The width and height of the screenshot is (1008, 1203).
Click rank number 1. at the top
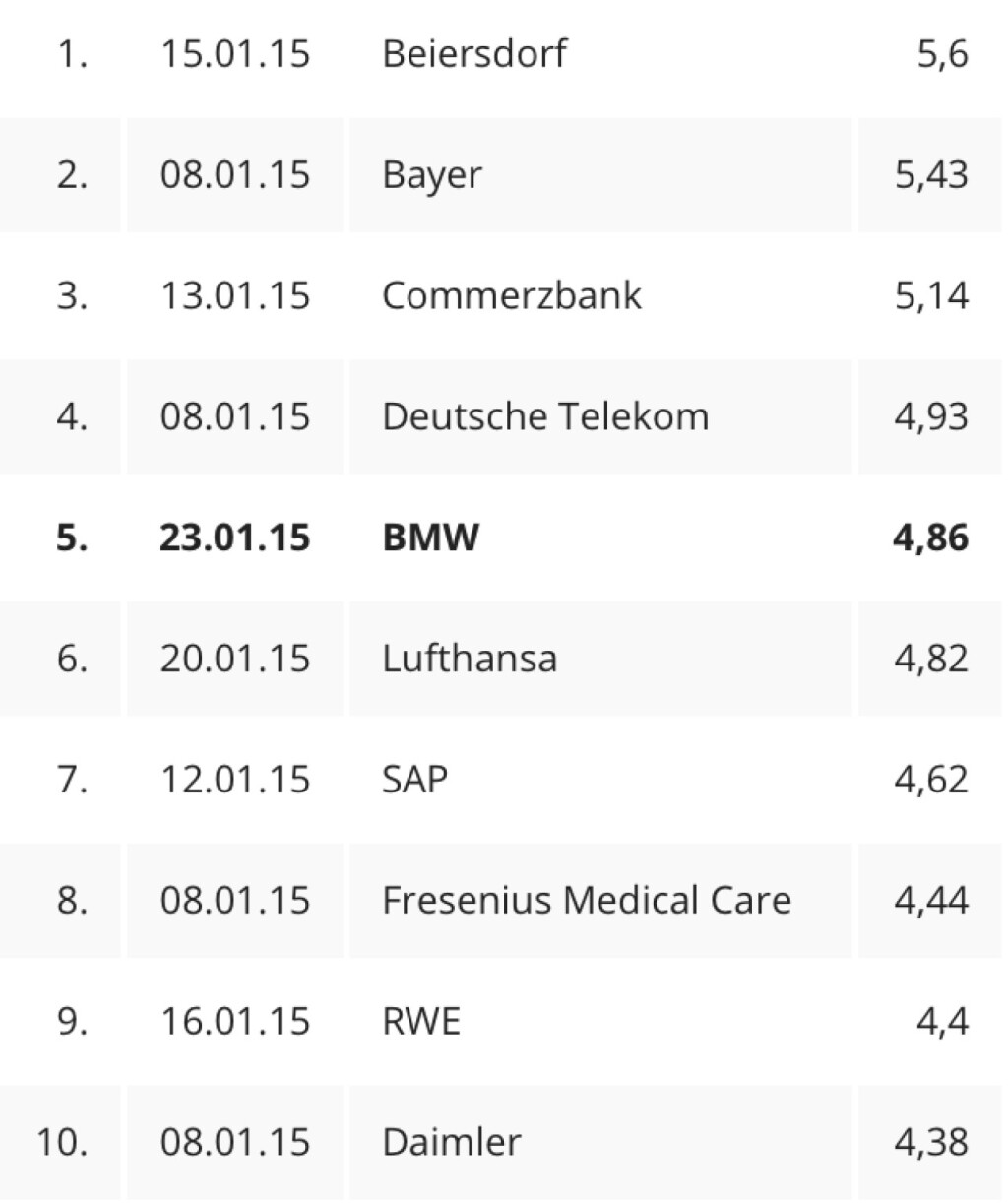(72, 53)
